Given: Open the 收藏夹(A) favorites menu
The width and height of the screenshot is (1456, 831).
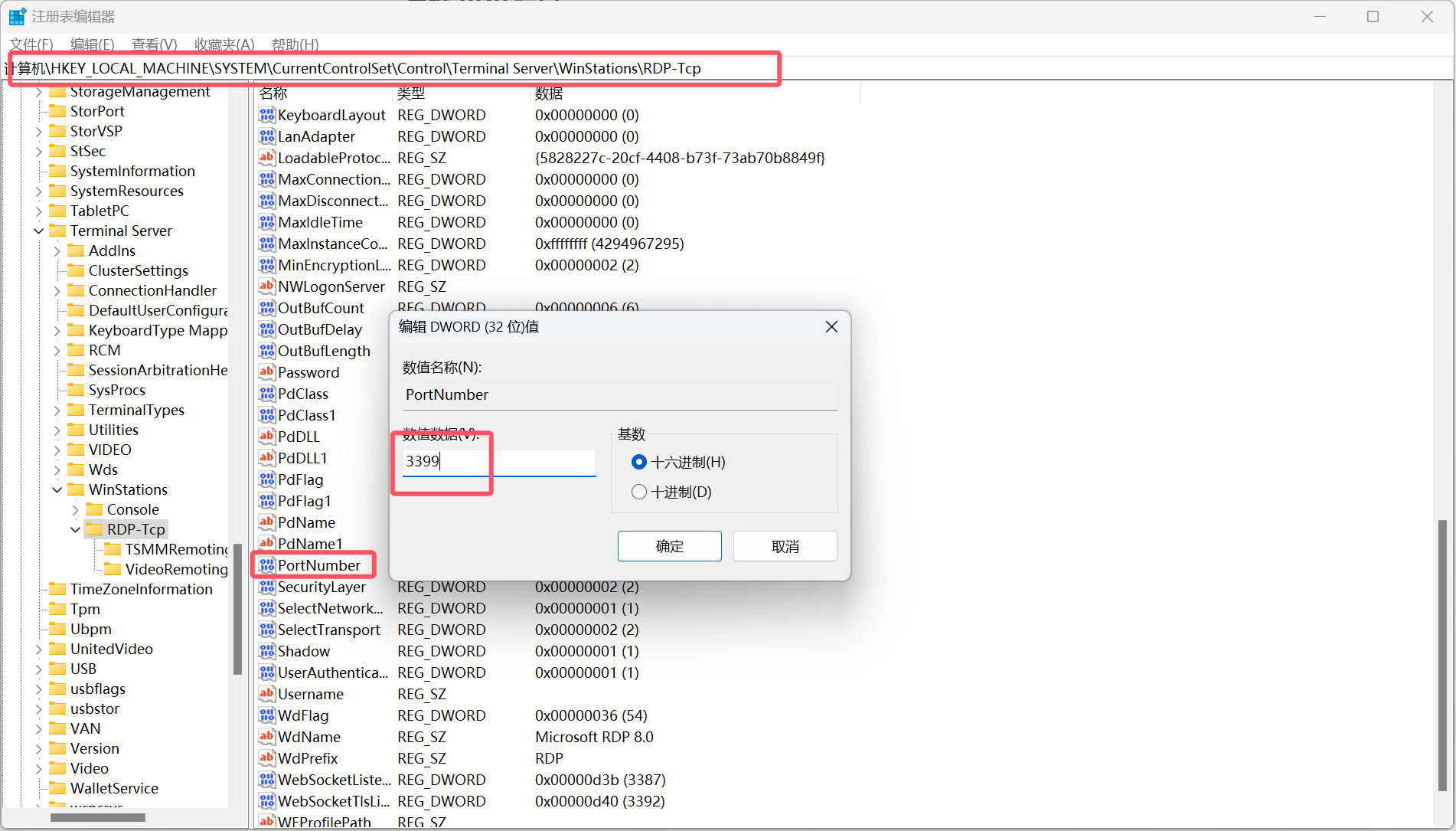Looking at the screenshot, I should 224,44.
